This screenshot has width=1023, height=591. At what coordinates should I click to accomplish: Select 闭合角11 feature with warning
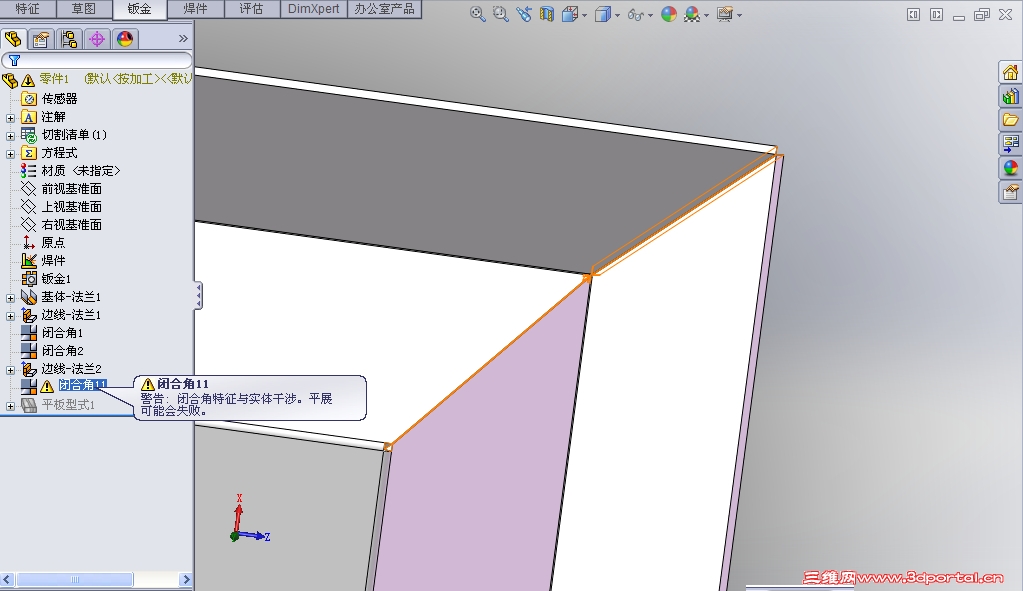pos(82,386)
